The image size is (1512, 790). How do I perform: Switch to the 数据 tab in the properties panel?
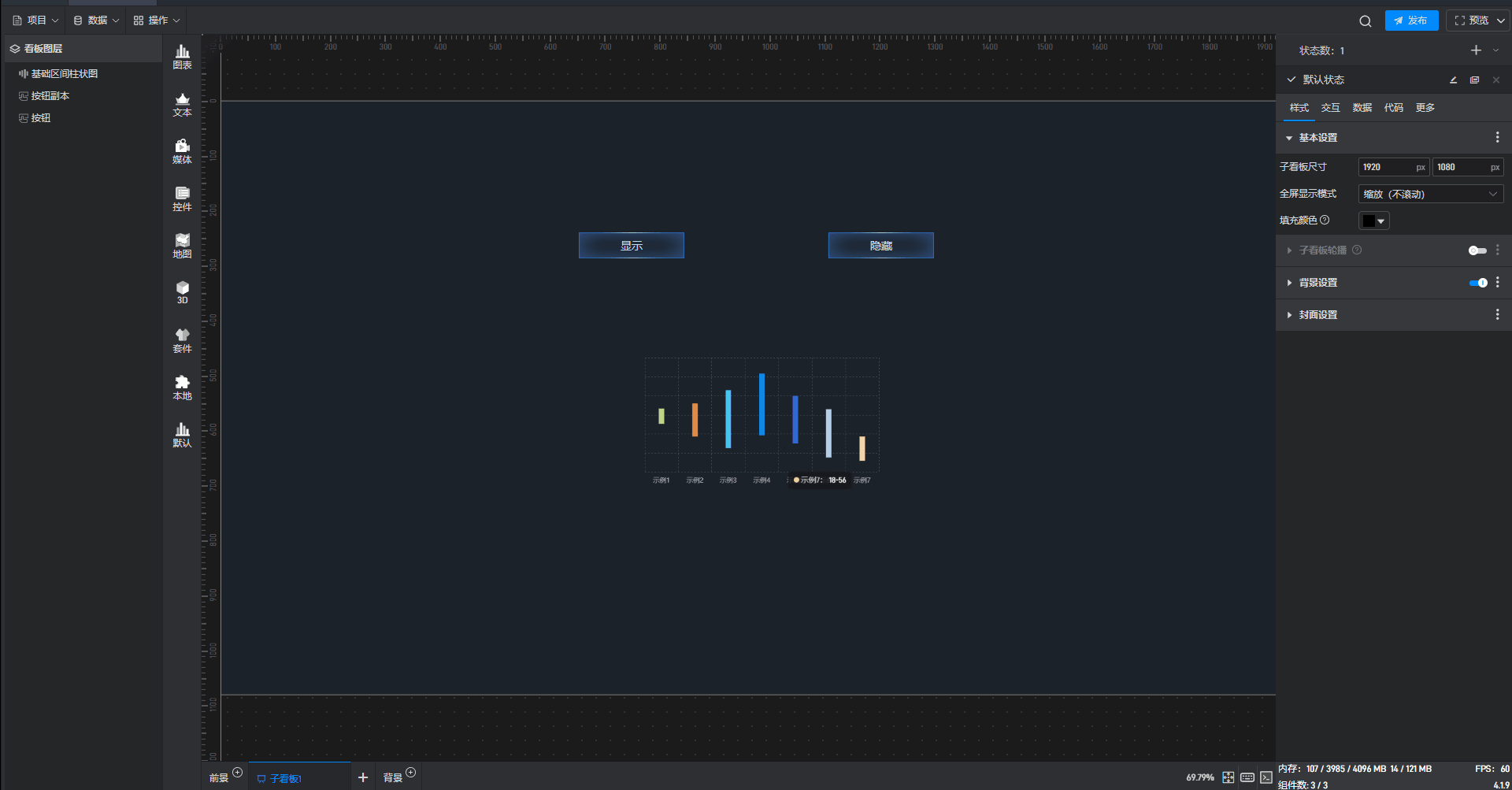[1362, 108]
